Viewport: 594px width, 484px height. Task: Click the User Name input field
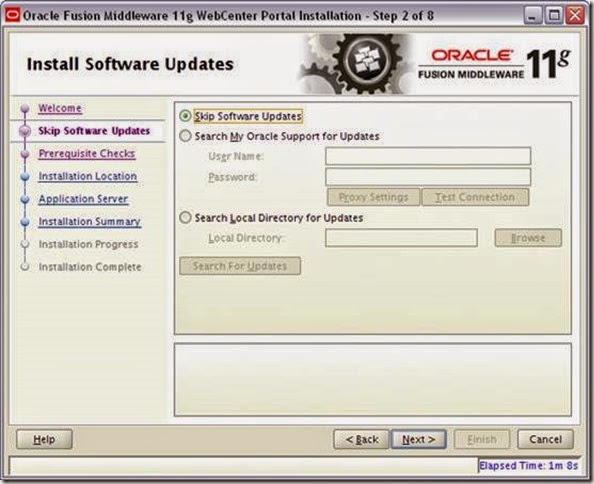tap(428, 156)
